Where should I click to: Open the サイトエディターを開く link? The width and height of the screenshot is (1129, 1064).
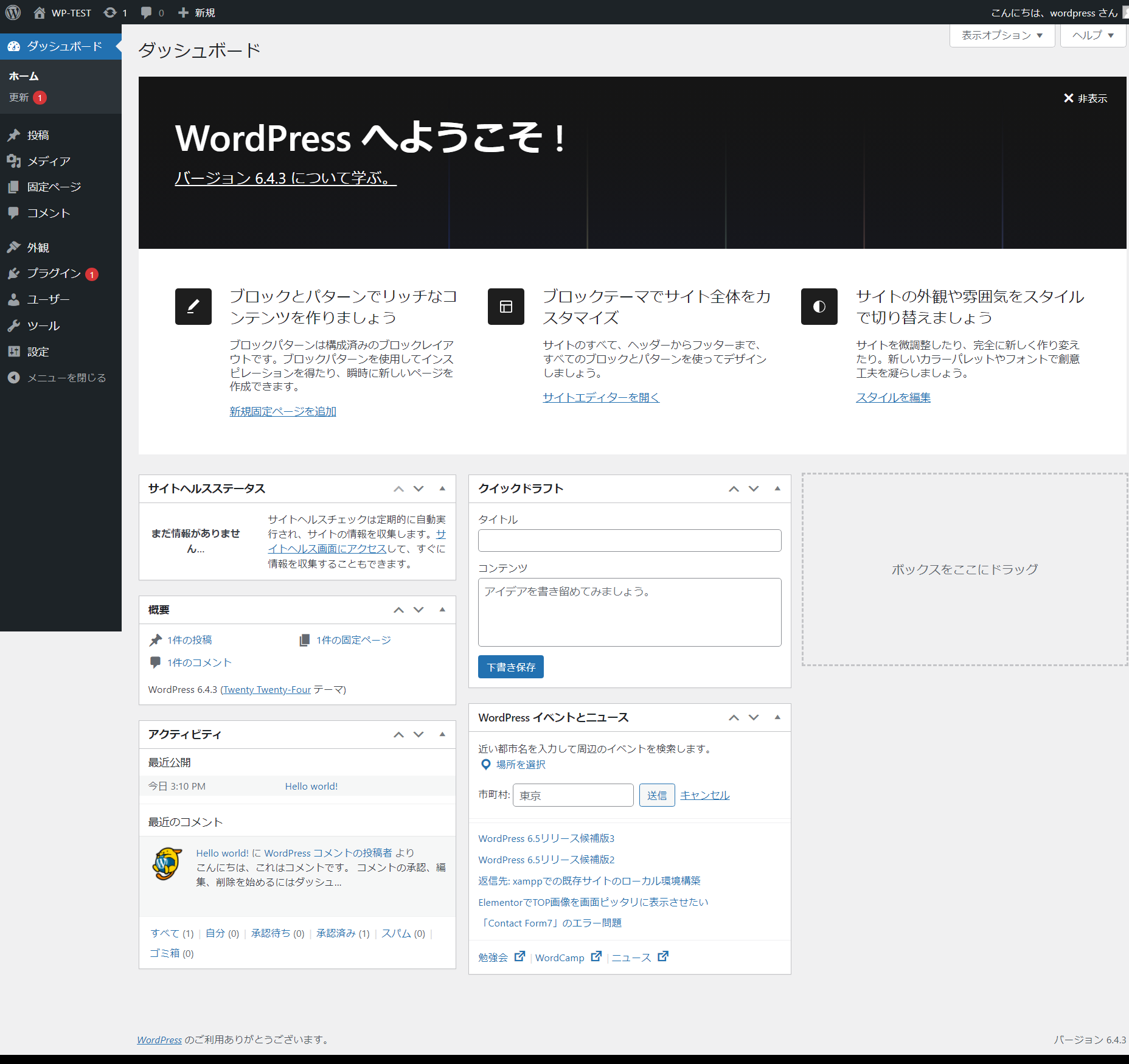600,397
